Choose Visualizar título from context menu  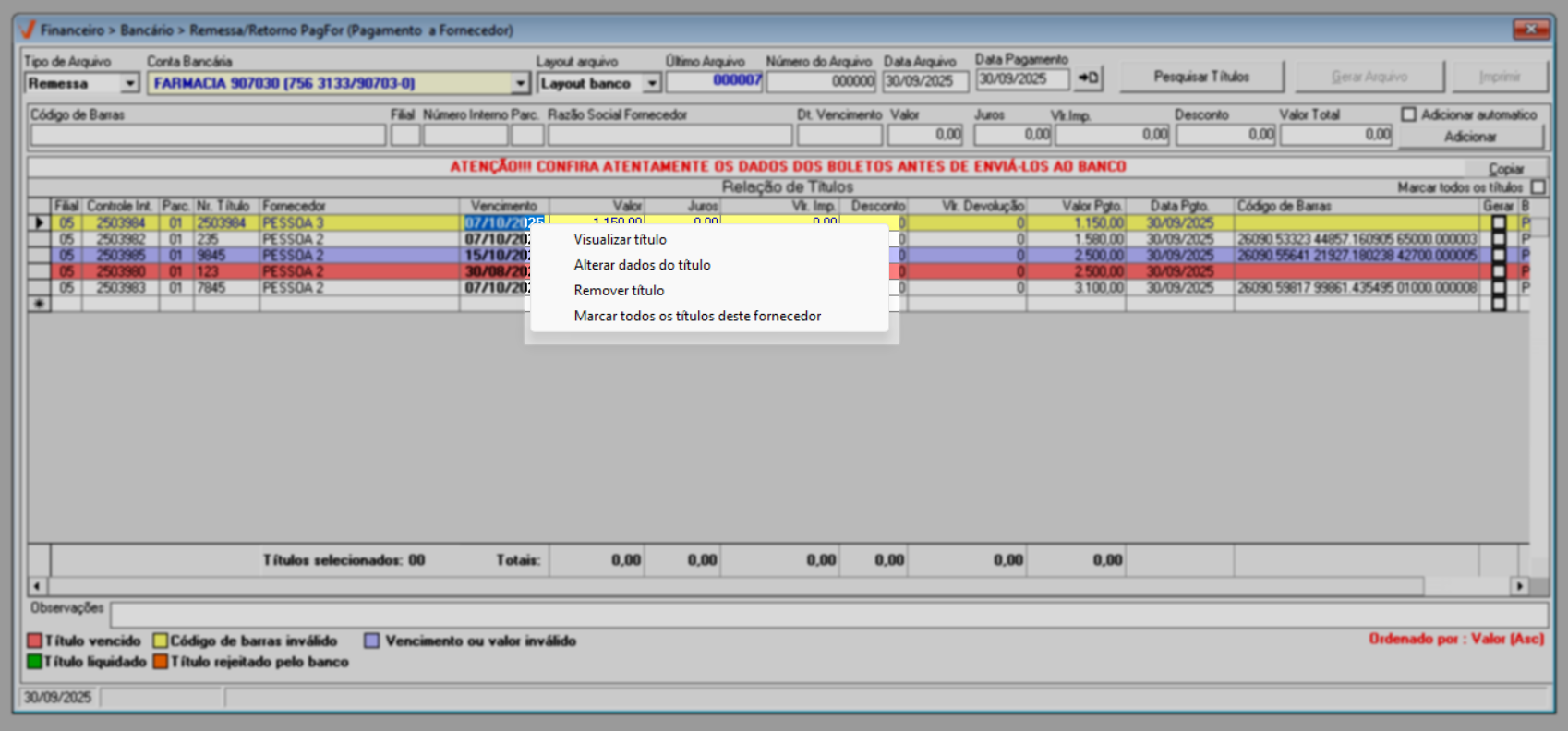(x=620, y=239)
